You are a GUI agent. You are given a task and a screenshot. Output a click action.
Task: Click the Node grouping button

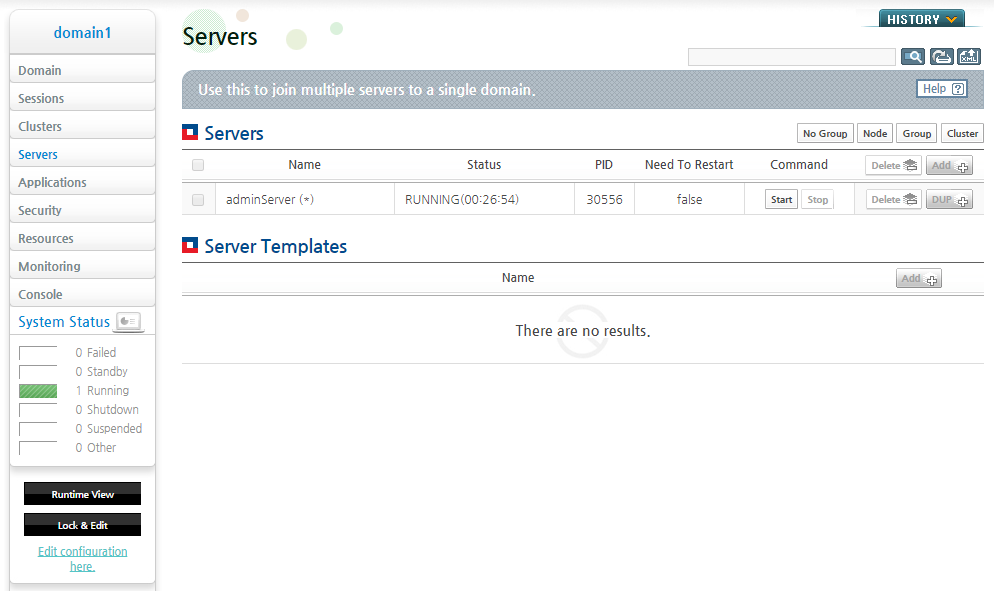coord(875,134)
